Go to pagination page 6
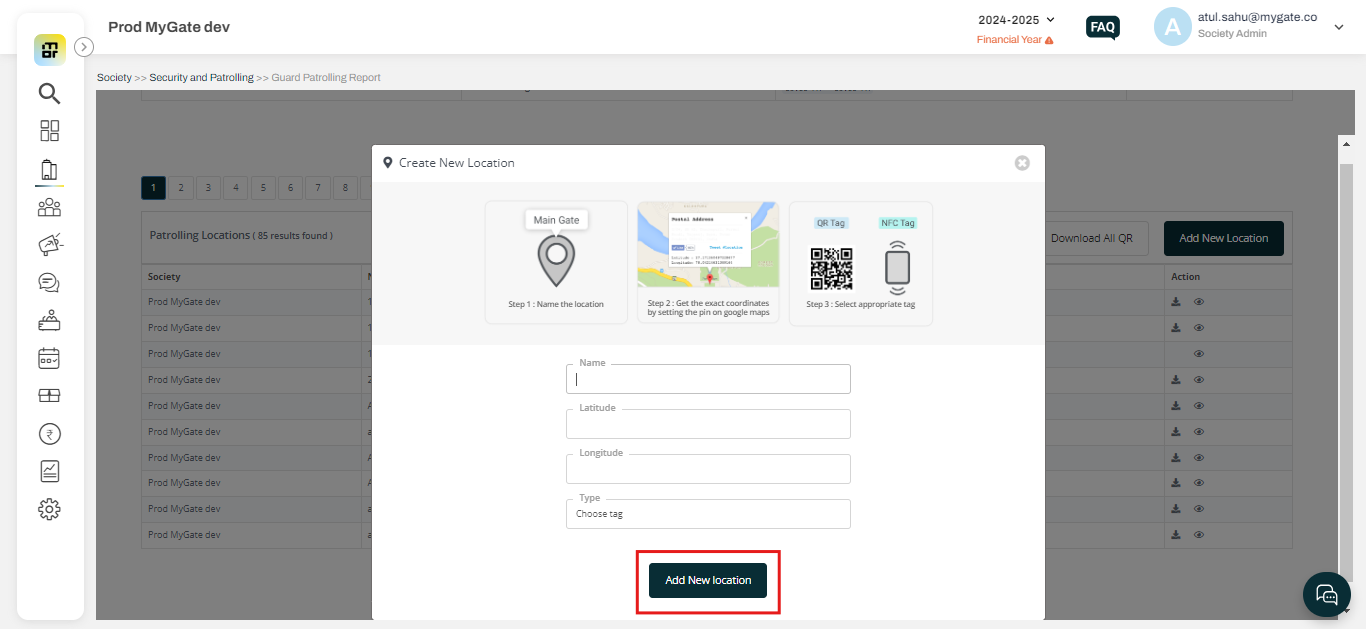 click(x=290, y=188)
